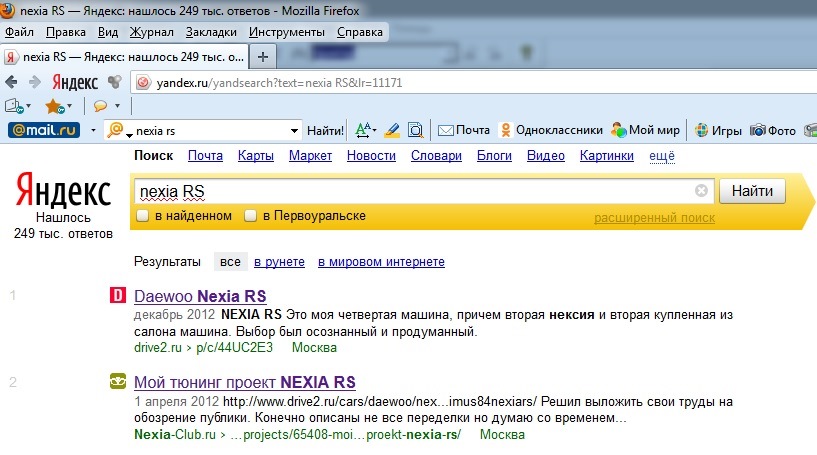Screen dimensions: 817x455
Task: Open the Вид menu
Action: coord(108,32)
